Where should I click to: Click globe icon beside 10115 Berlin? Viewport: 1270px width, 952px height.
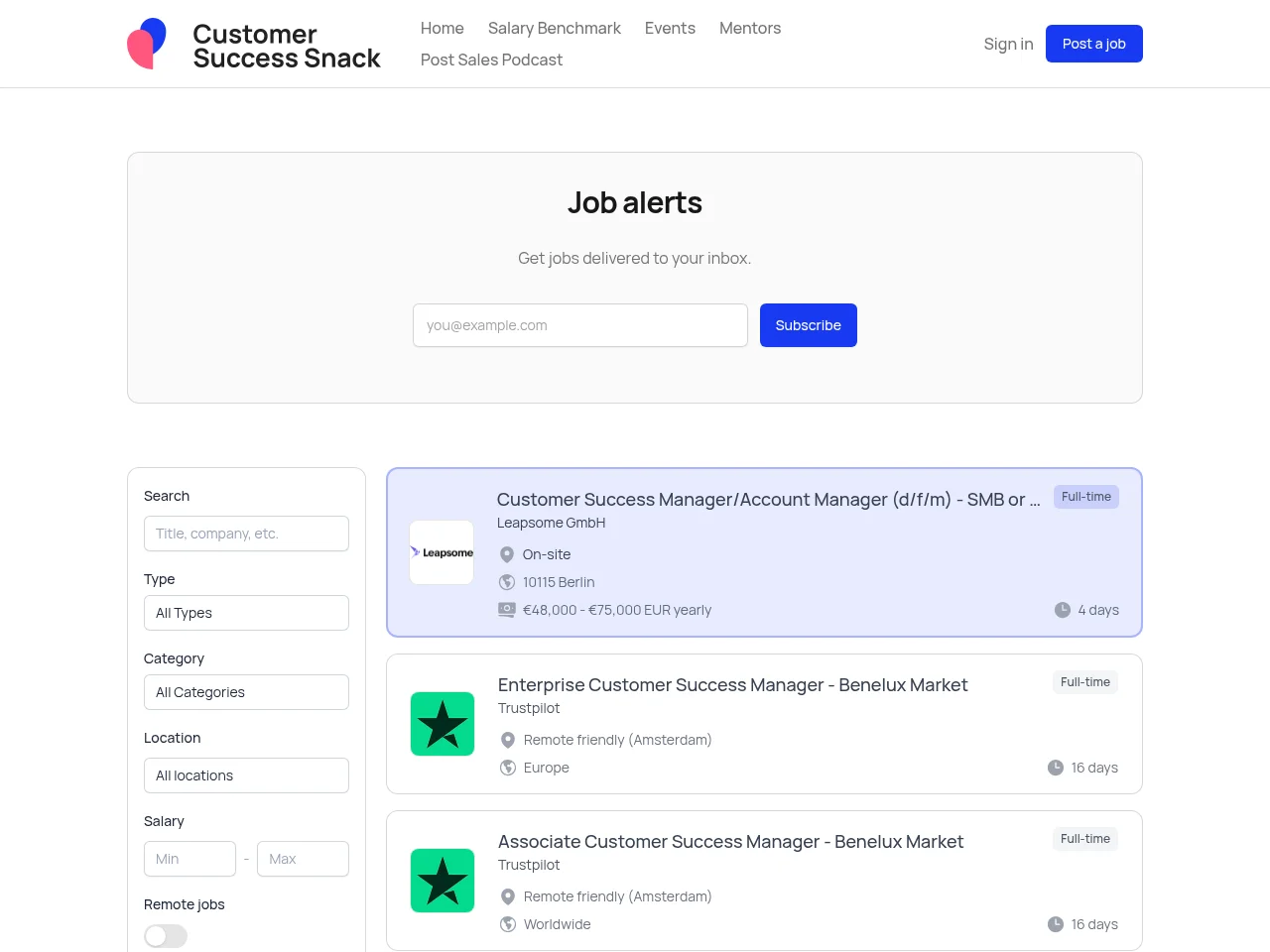pos(507,582)
